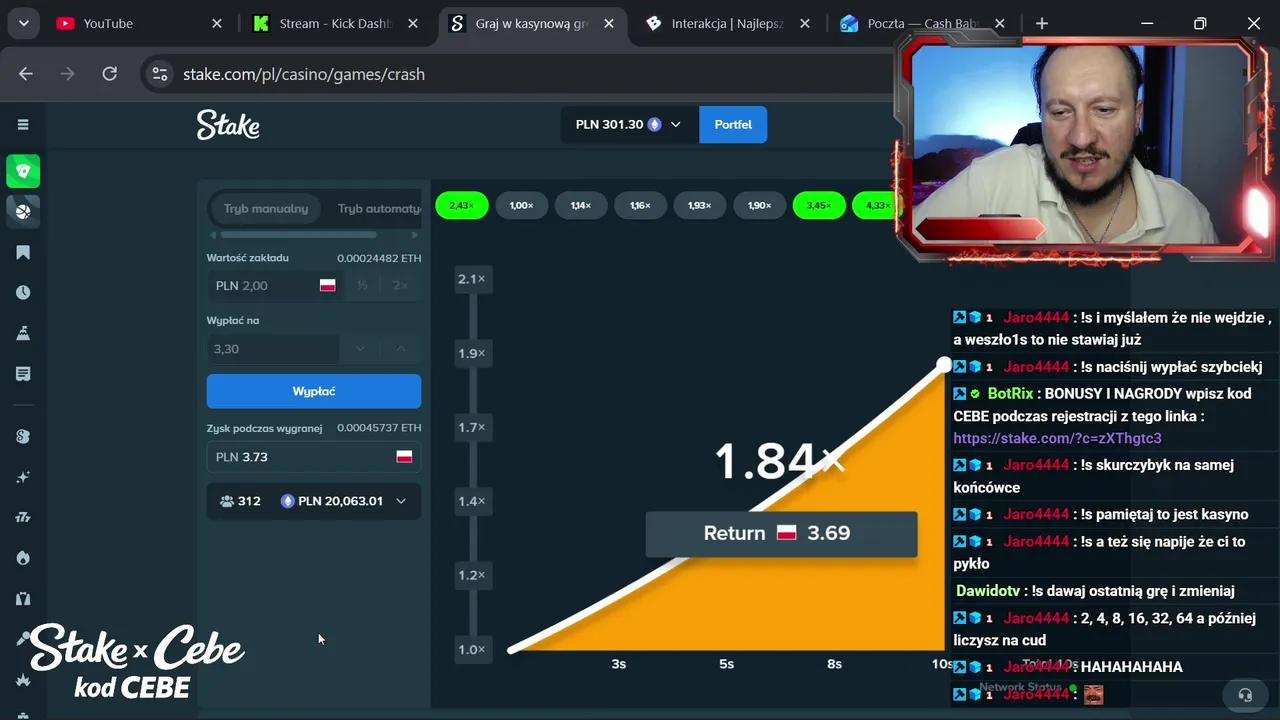Viewport: 1280px width, 720px height.
Task: Close the Interakcja browser tab
Action: [x=803, y=23]
